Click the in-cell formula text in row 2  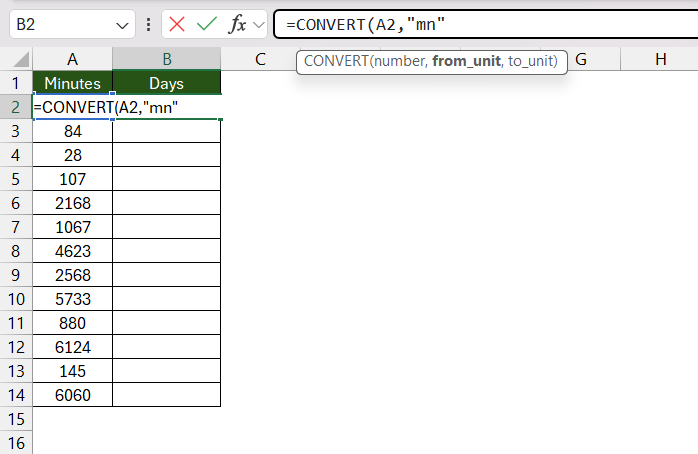click(106, 107)
